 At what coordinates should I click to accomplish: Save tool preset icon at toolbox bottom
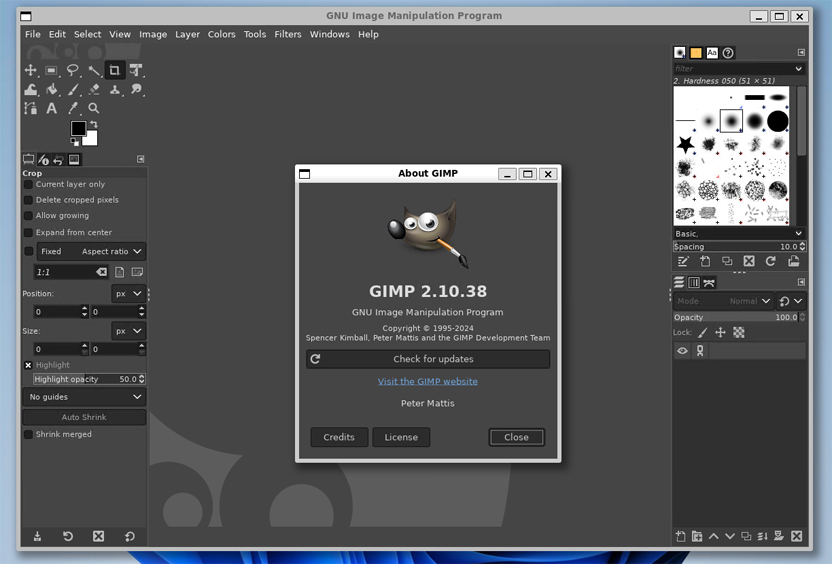[x=37, y=536]
